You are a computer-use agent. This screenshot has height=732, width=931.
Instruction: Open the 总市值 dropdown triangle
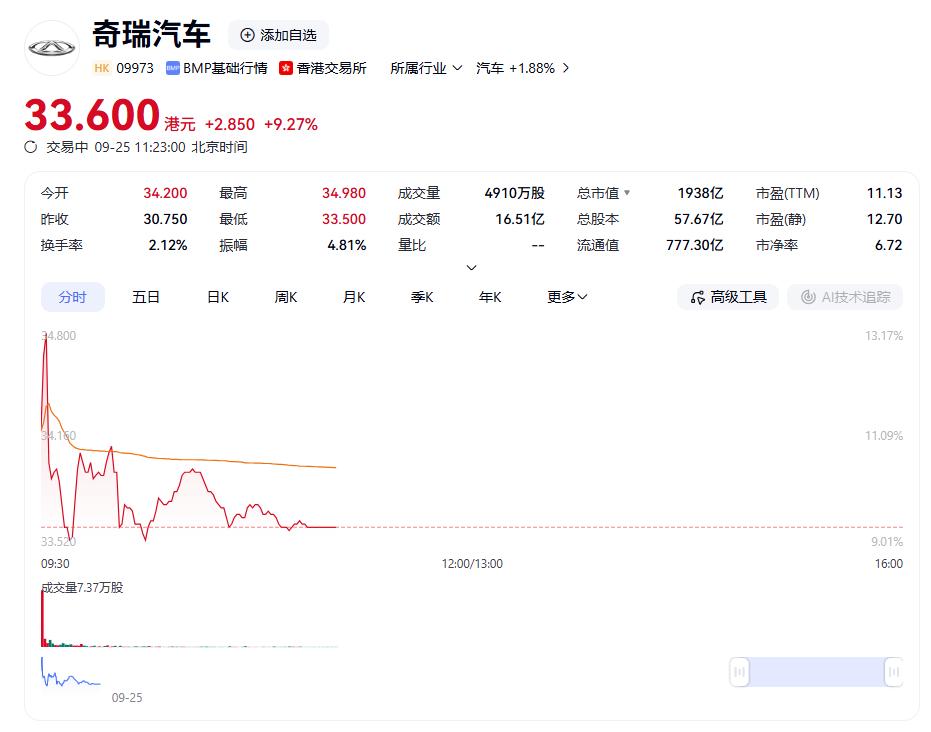(x=627, y=193)
